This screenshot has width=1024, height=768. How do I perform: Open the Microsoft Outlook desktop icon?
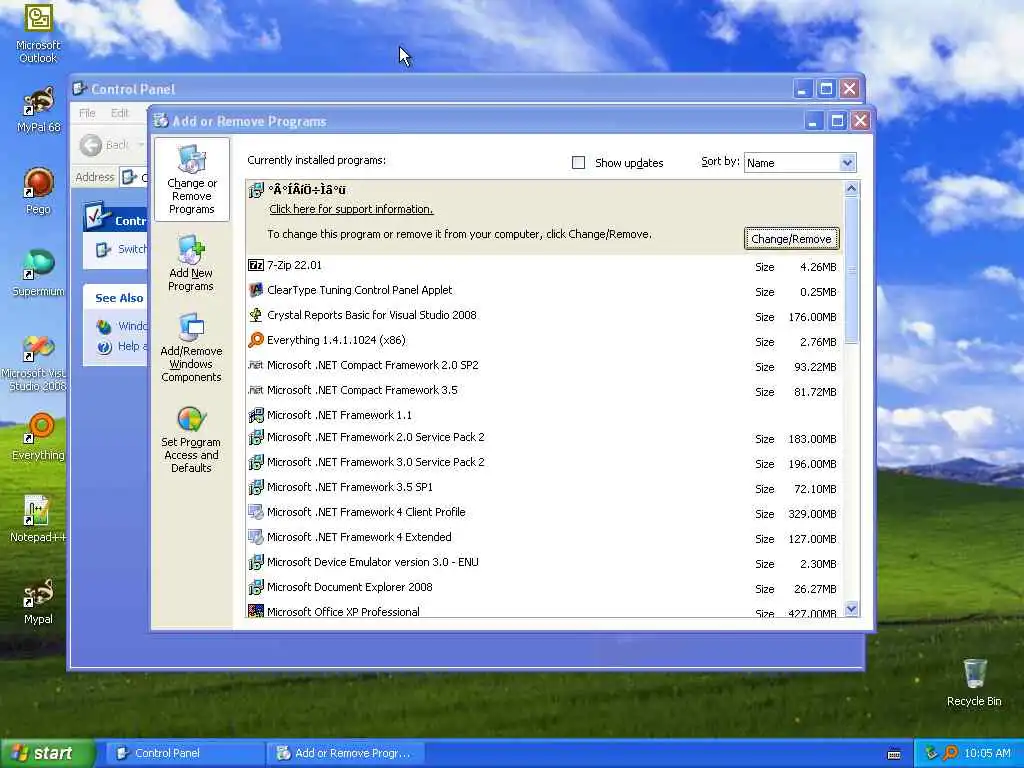tap(38, 33)
